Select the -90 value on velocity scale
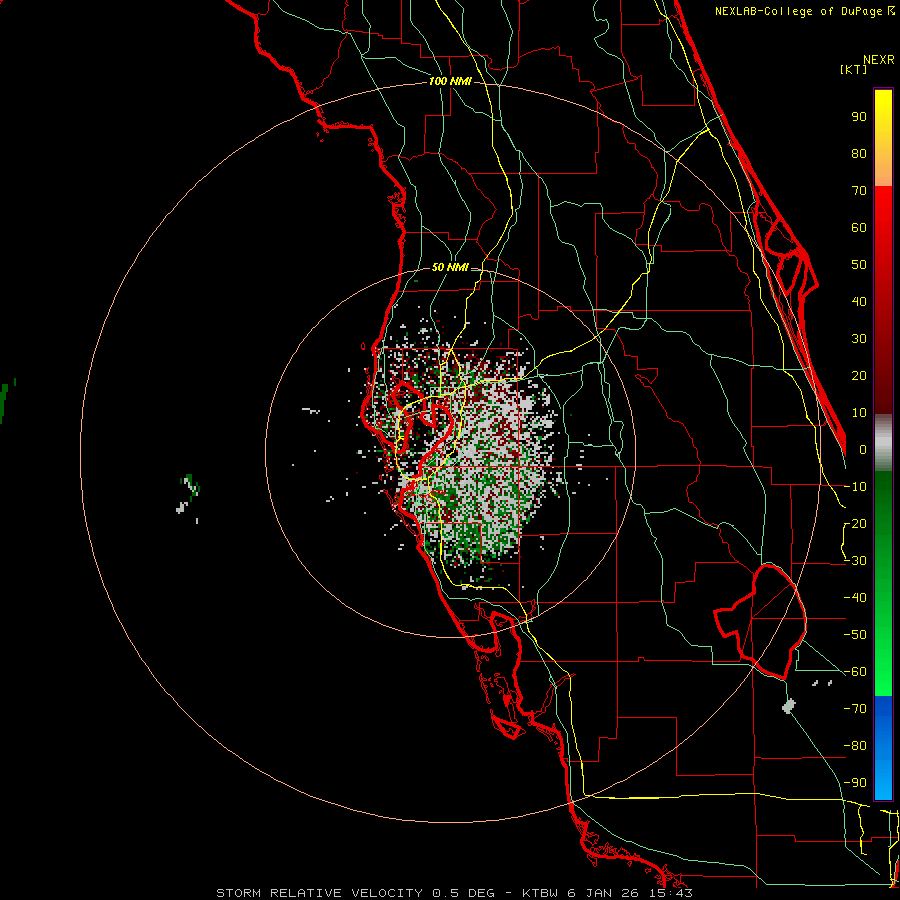Screen dimensions: 900x900 coord(855,783)
